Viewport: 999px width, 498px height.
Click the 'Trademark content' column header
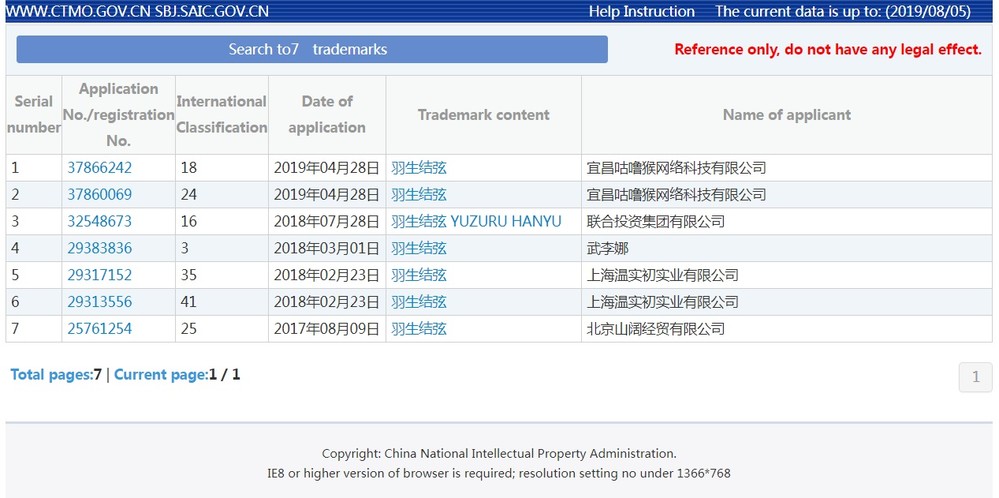click(x=483, y=115)
